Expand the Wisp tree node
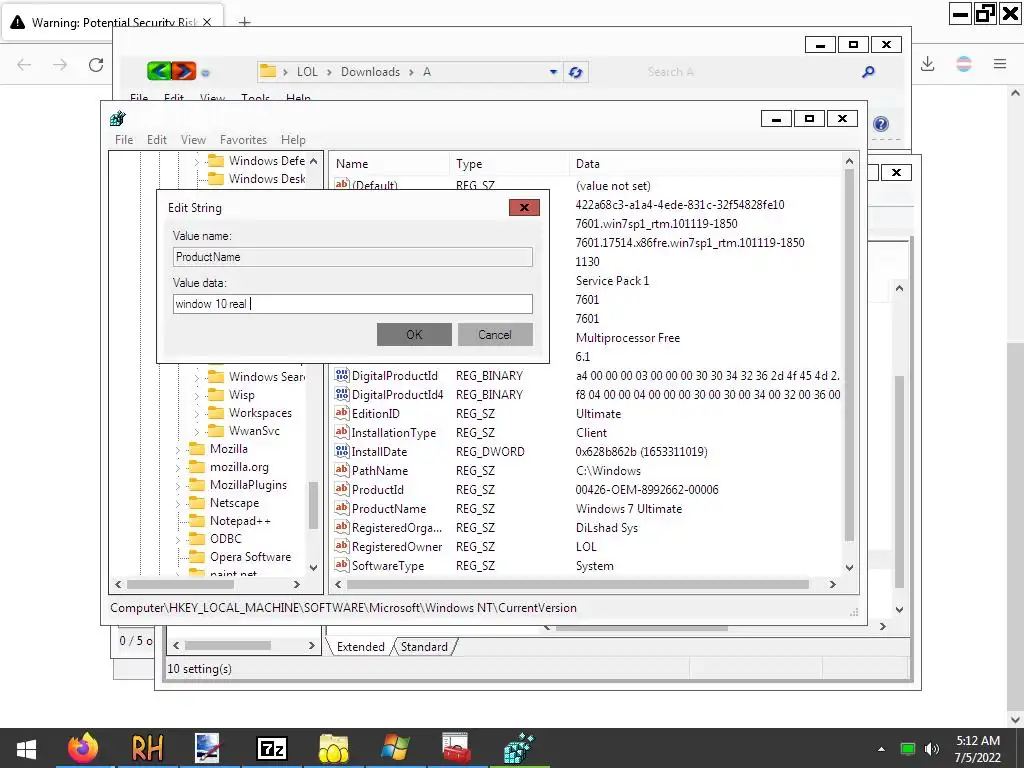Viewport: 1024px width, 768px height. 197,395
